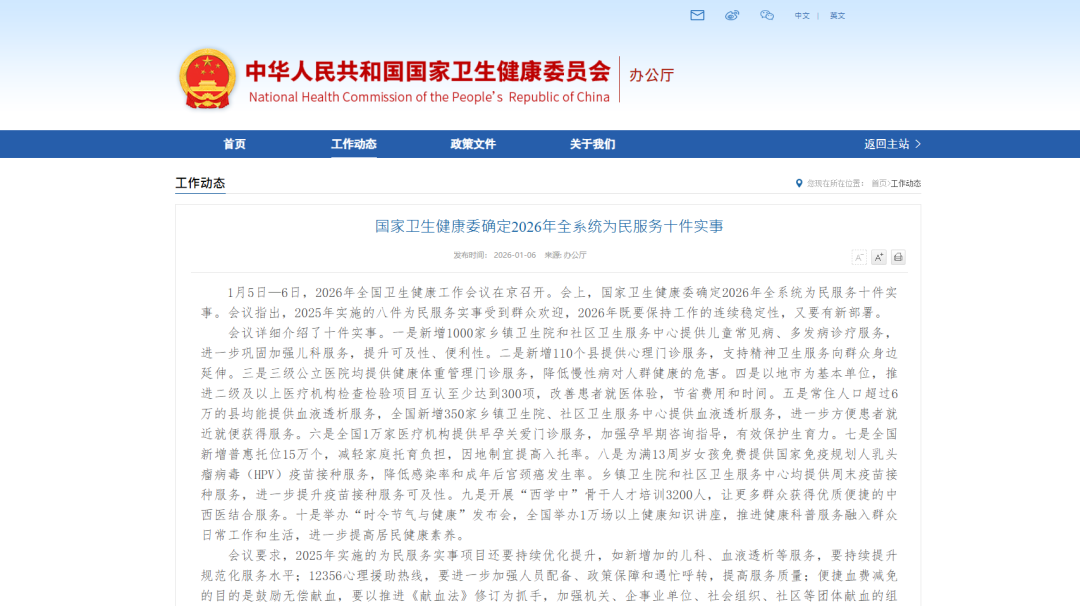Click the email envelope icon

696,15
